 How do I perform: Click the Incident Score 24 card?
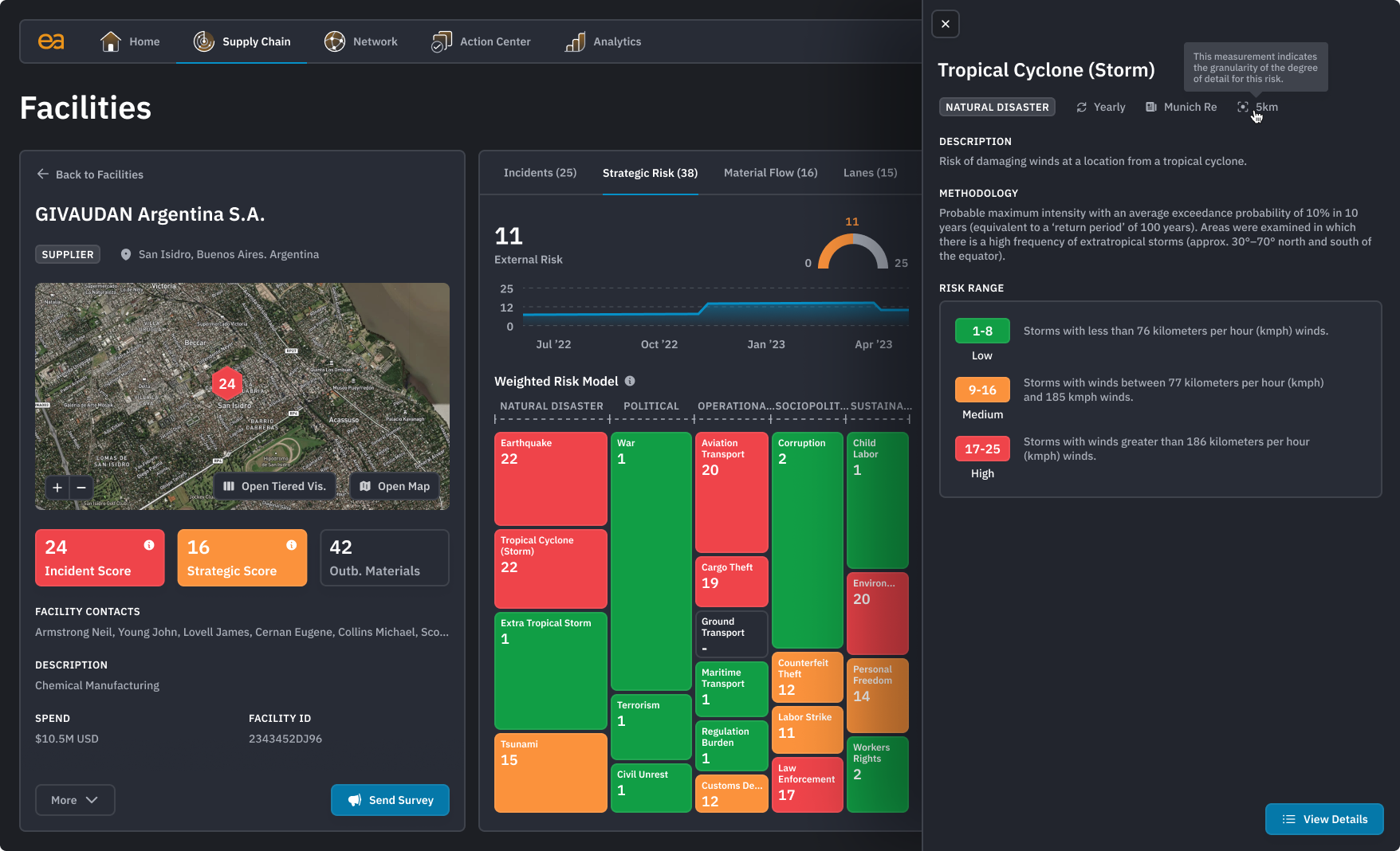(x=100, y=558)
